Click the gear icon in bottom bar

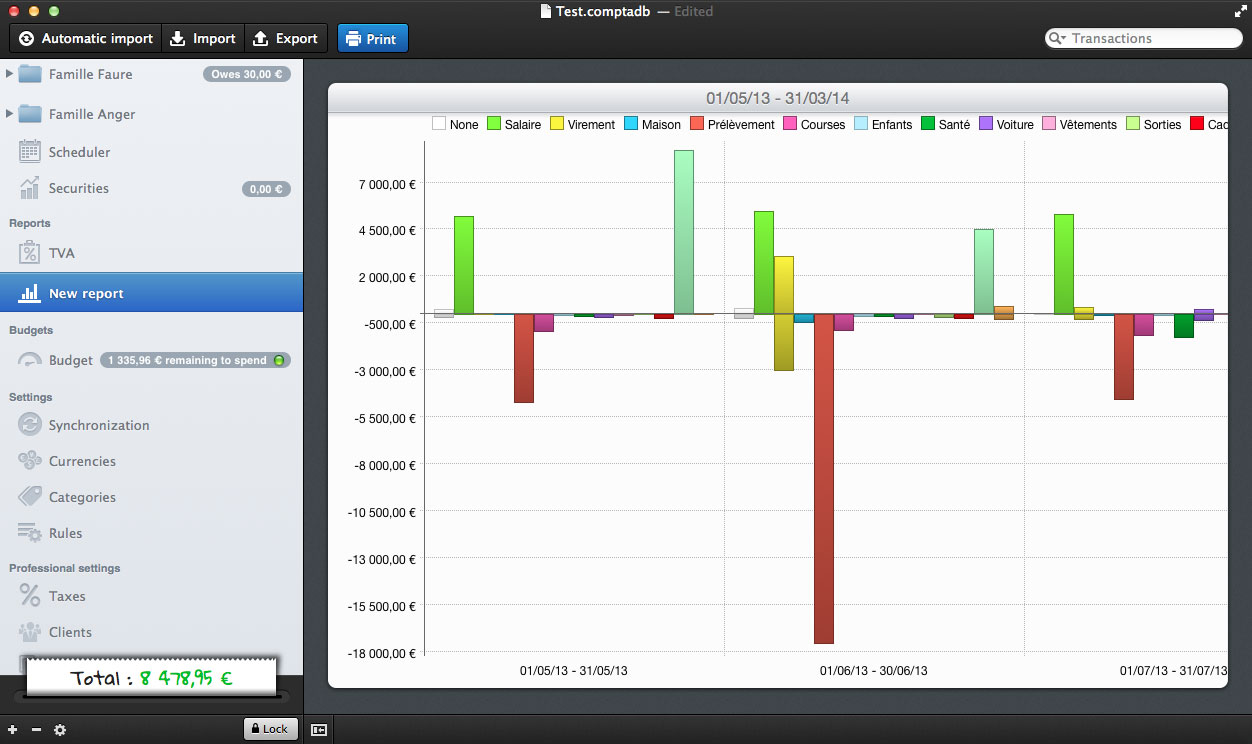[x=60, y=730]
